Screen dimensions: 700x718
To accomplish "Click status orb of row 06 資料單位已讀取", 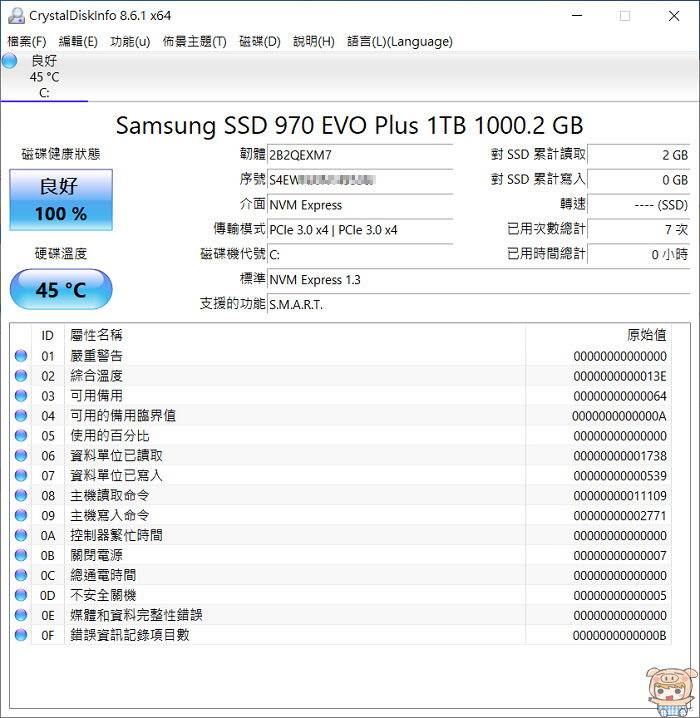I will pyautogui.click(x=21, y=455).
